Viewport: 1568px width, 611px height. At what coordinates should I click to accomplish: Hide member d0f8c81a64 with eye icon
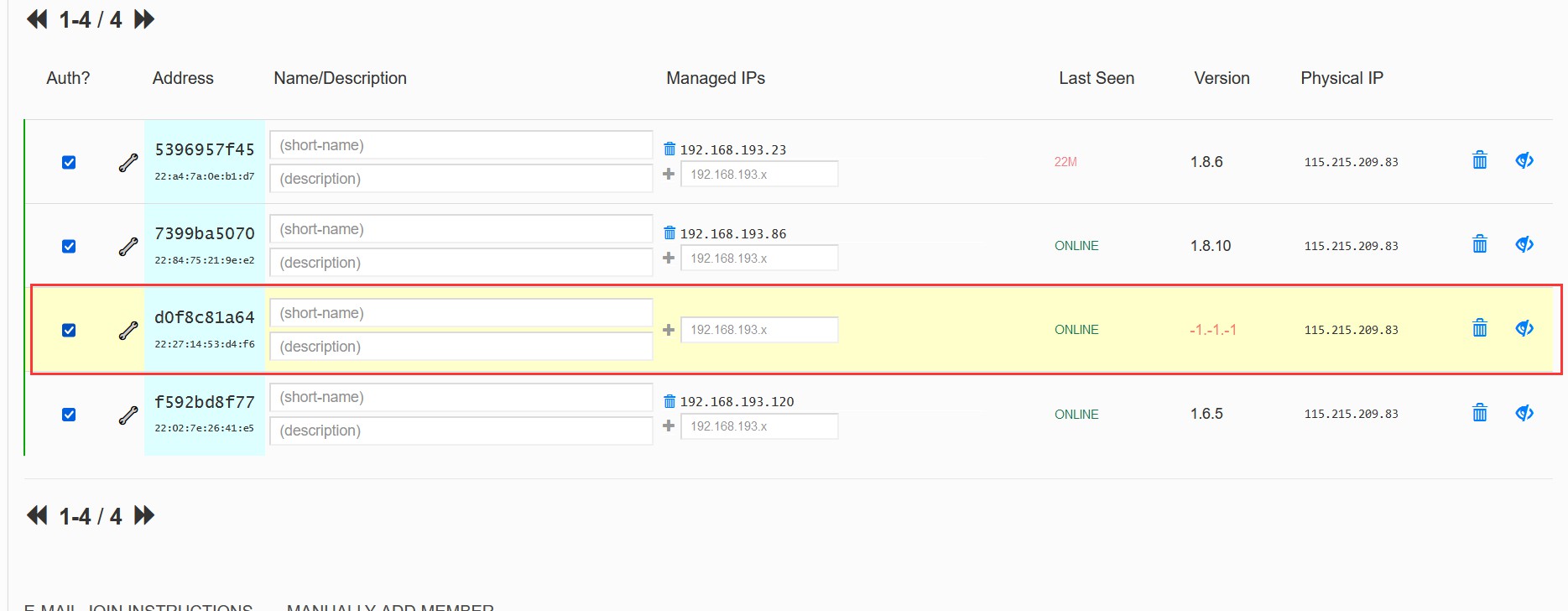(x=1524, y=328)
